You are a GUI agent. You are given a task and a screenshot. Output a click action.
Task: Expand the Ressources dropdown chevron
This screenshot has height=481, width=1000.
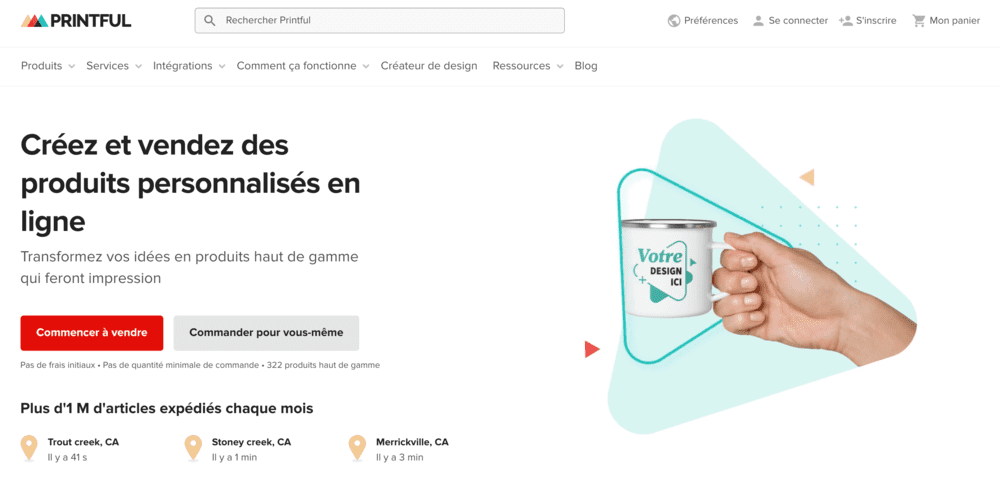pos(559,66)
